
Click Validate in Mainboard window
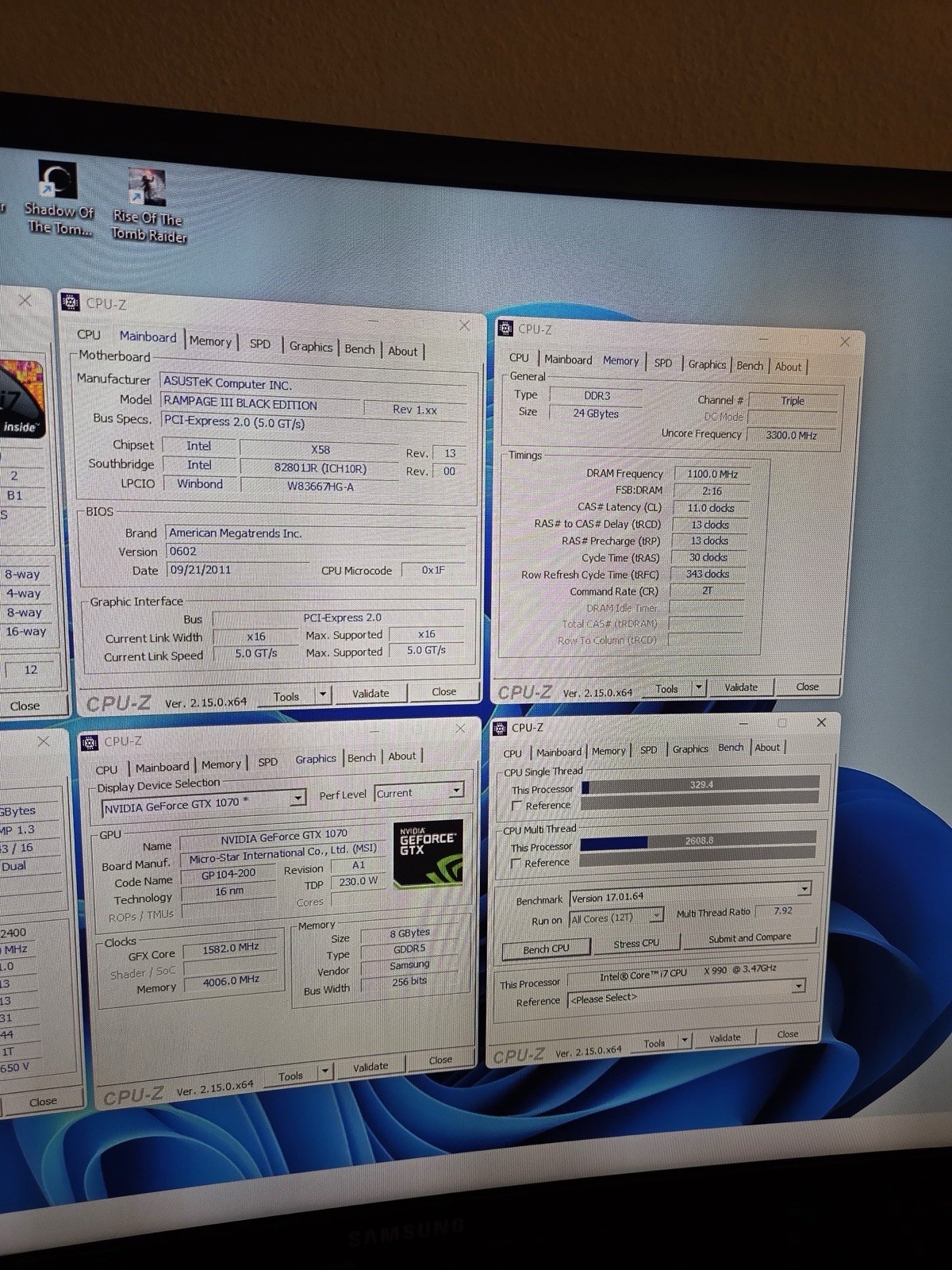tap(370, 693)
